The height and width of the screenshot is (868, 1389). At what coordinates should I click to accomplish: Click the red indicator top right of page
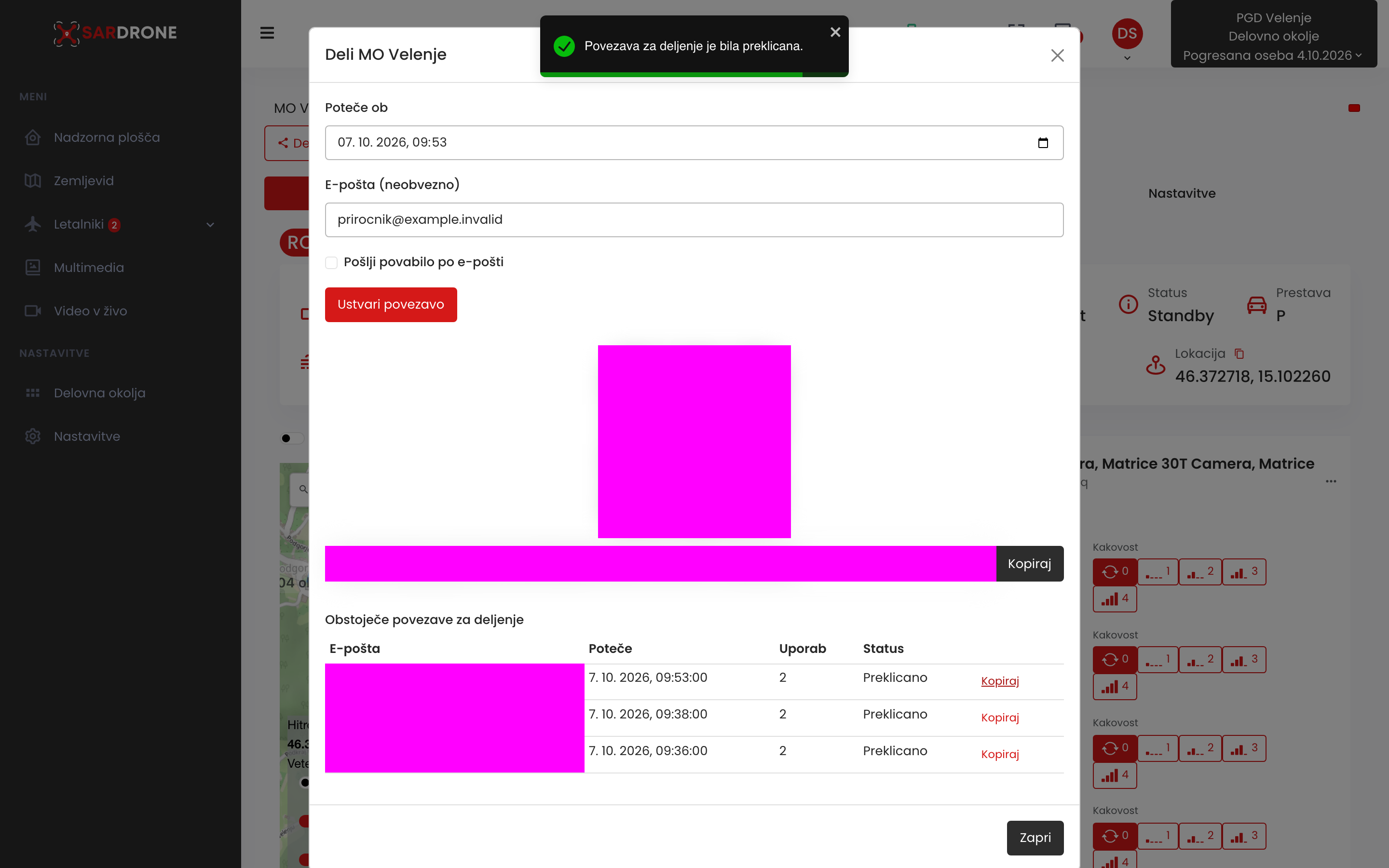(x=1354, y=108)
